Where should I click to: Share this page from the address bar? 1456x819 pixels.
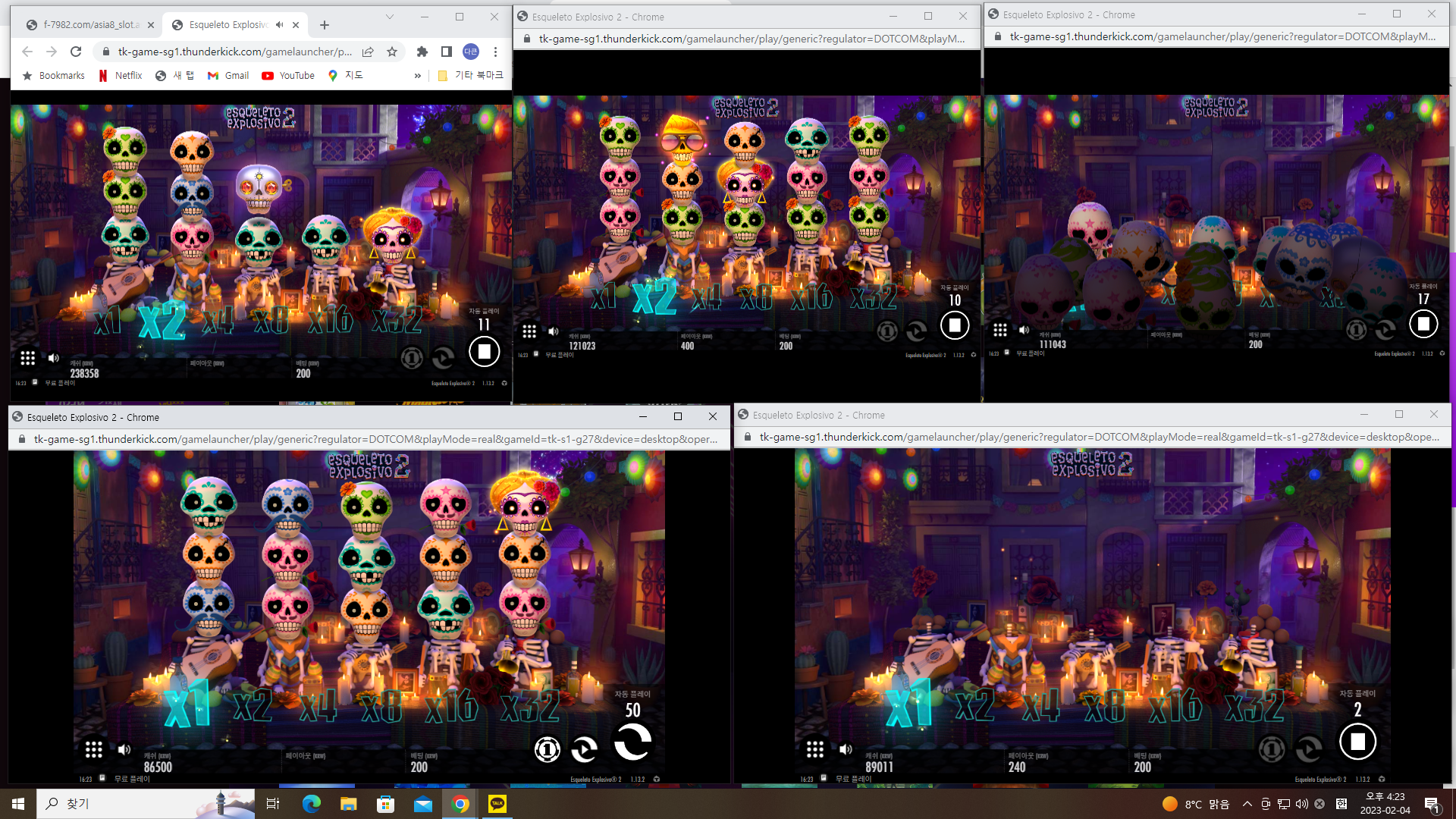(x=368, y=52)
